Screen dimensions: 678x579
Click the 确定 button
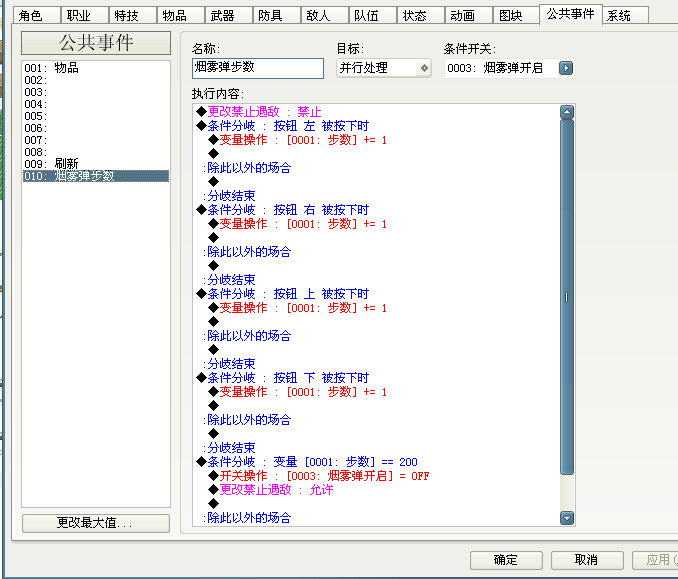click(506, 560)
